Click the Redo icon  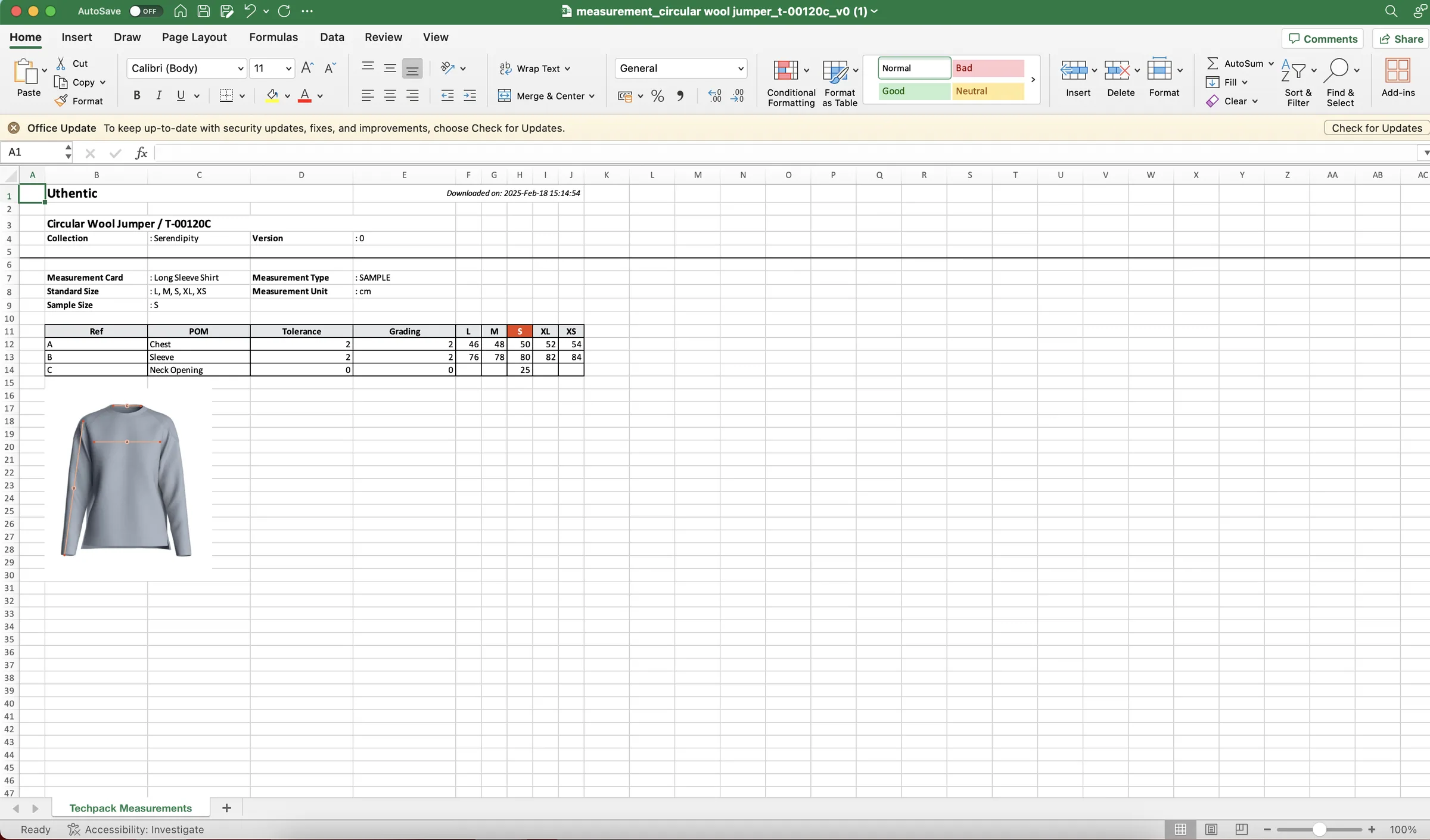pos(284,11)
